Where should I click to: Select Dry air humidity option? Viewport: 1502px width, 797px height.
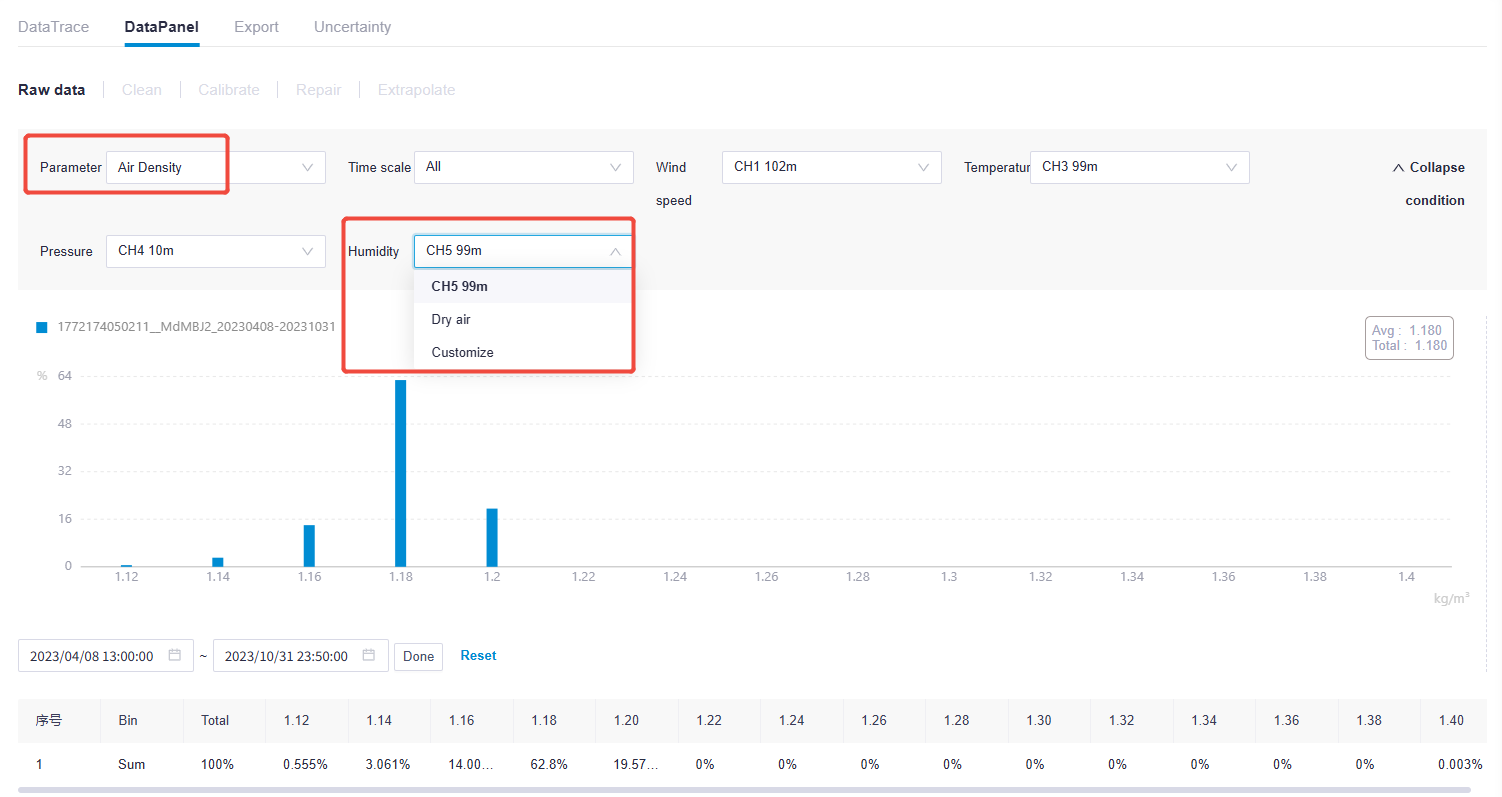[x=451, y=320]
